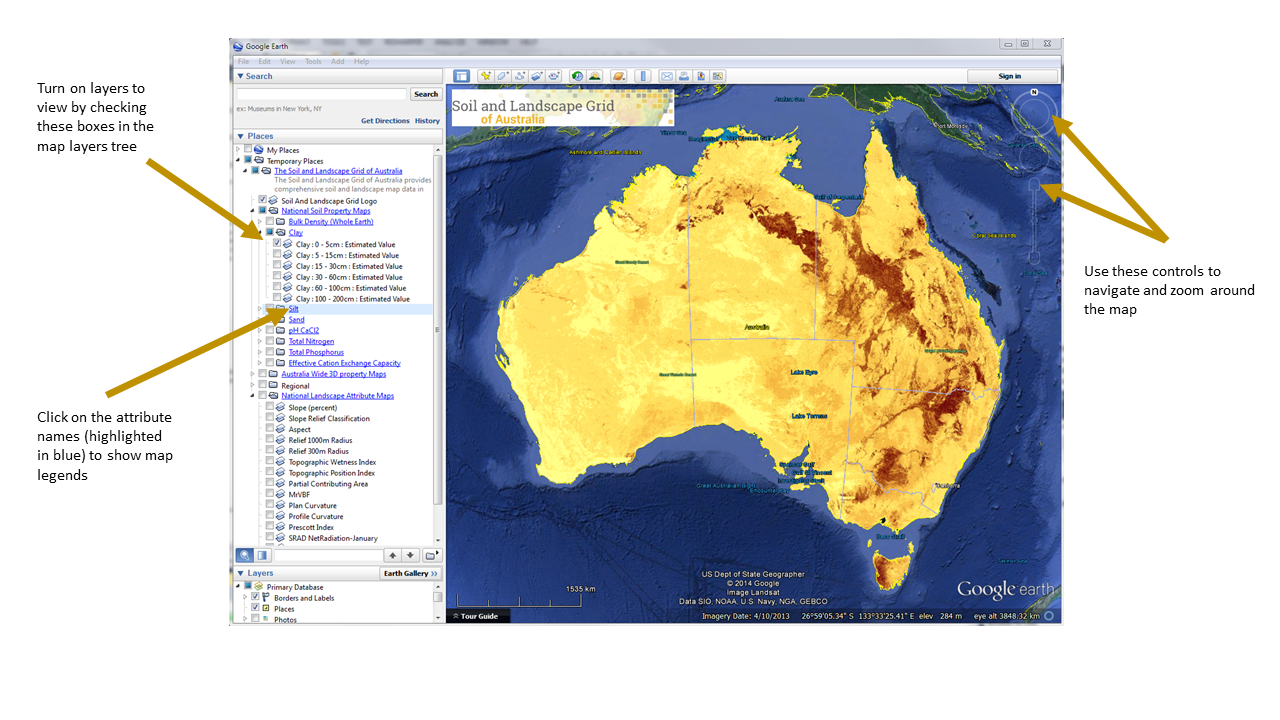Viewport: 1280px width, 720px height.
Task: Click the Record a Tour toolbar icon
Action: click(x=554, y=76)
